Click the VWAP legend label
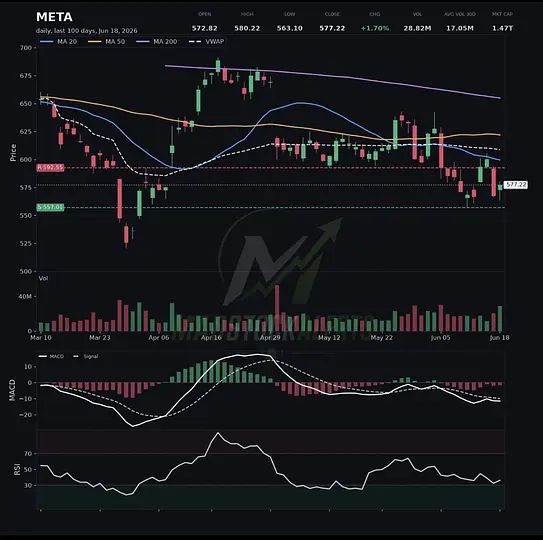Screen dimensions: 543x540 215,42
